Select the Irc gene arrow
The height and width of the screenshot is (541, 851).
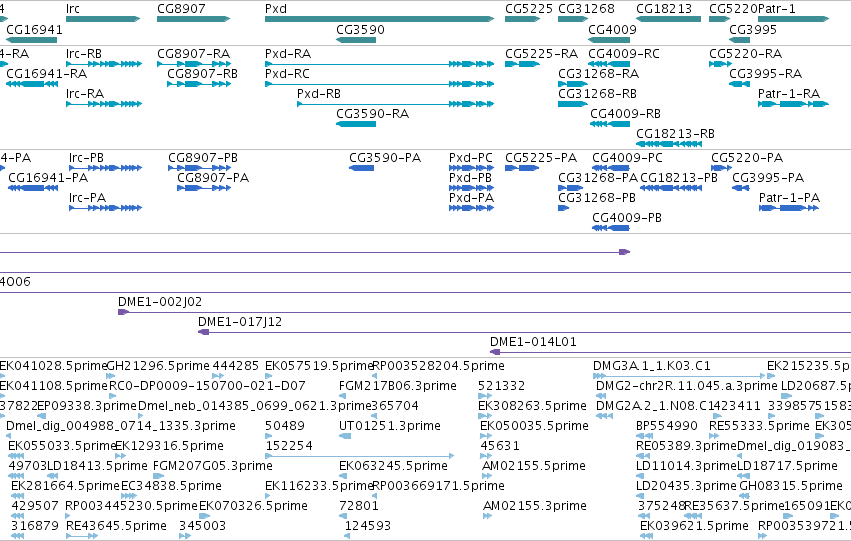pyautogui.click(x=103, y=20)
